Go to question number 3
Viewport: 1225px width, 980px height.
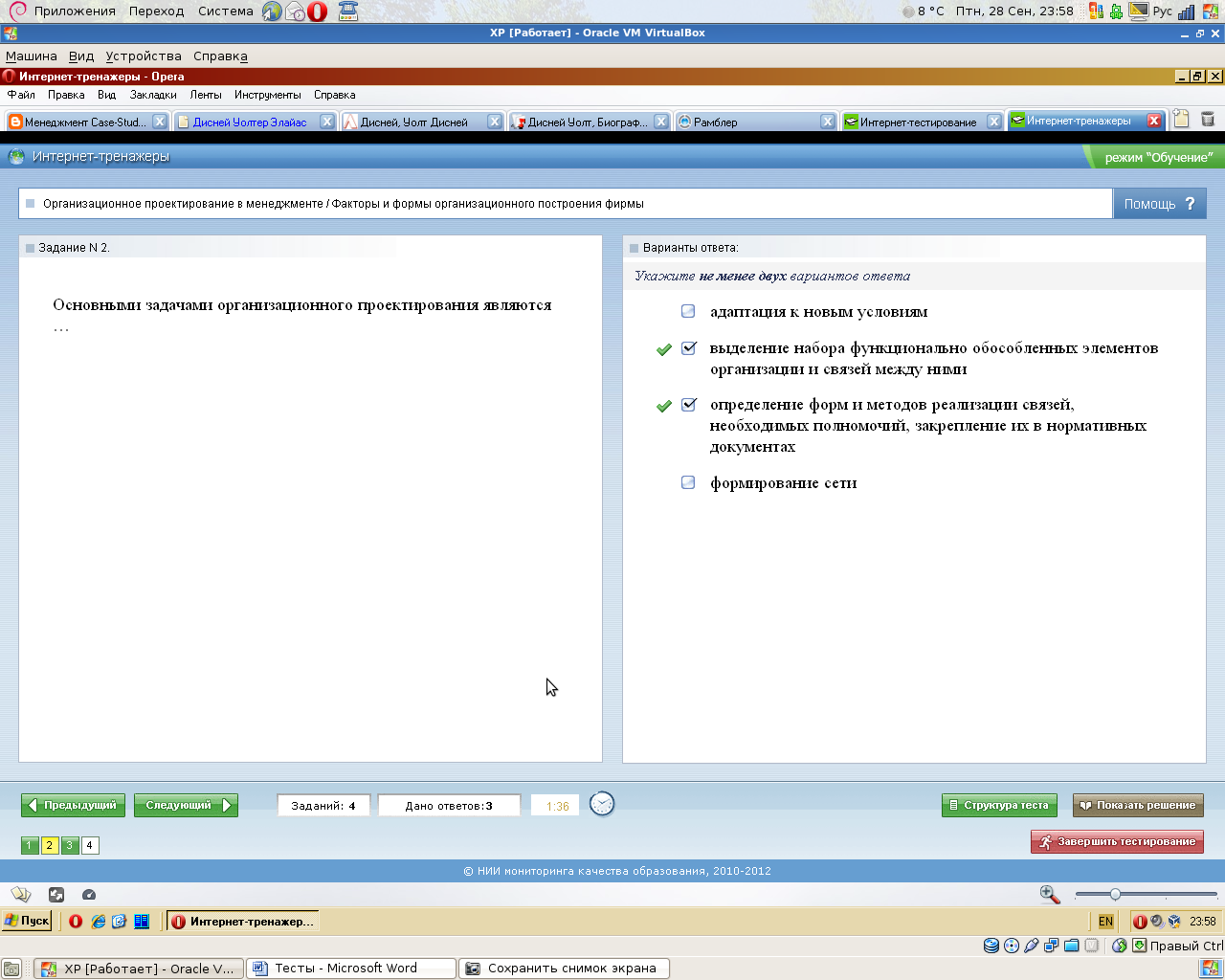click(70, 845)
